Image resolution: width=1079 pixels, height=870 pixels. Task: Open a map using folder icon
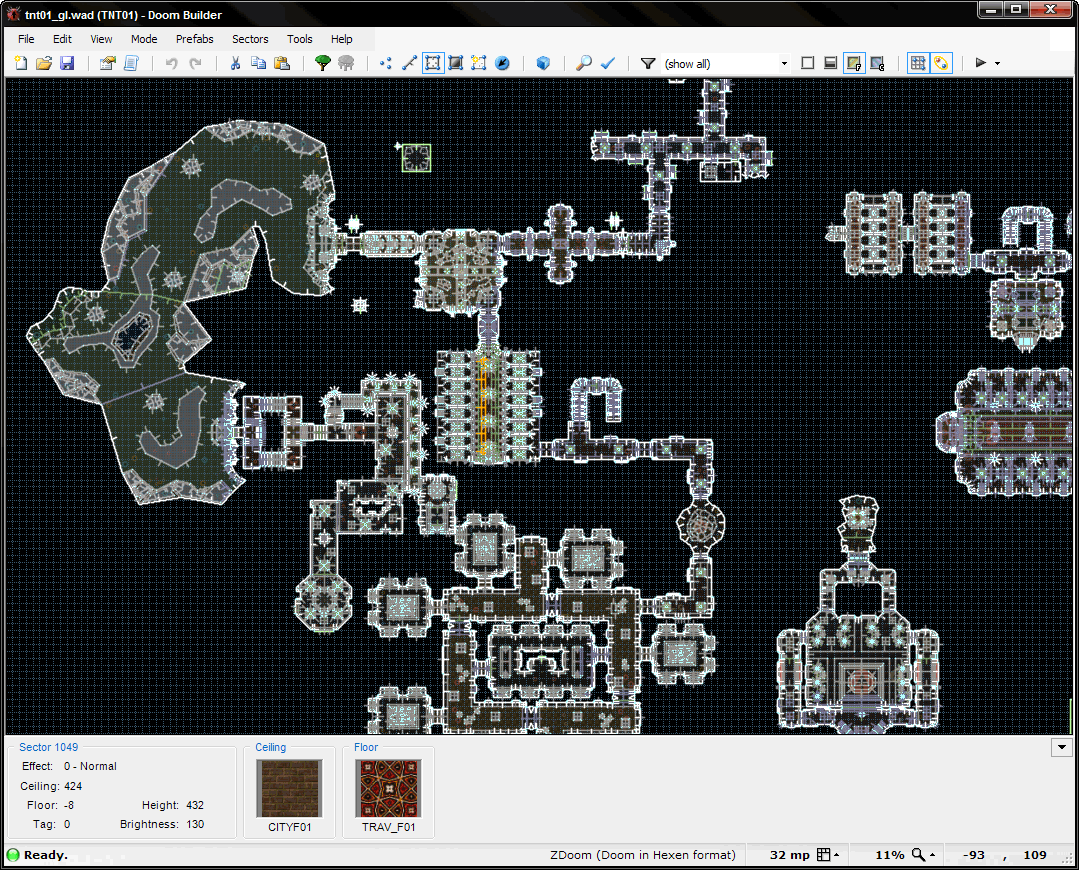(x=44, y=63)
